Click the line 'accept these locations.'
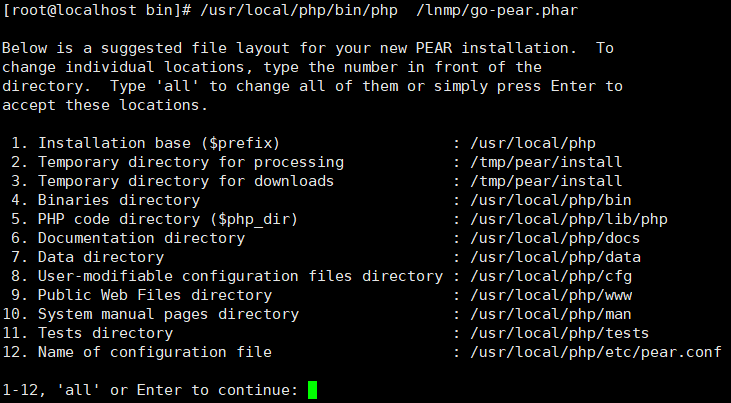Screen dimensions: 731x403 (105, 105)
